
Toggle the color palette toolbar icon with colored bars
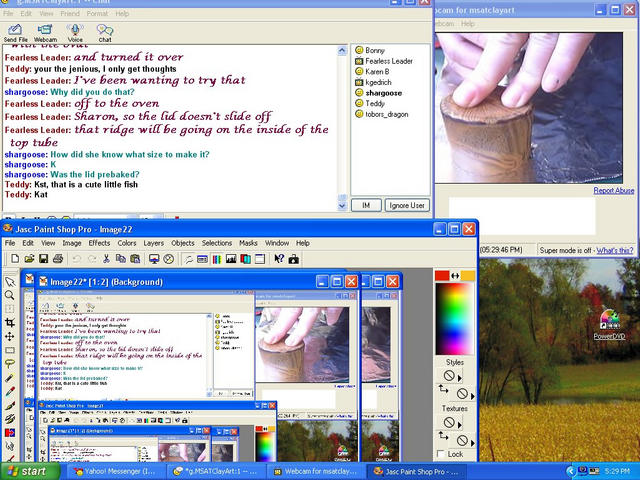click(x=217, y=259)
